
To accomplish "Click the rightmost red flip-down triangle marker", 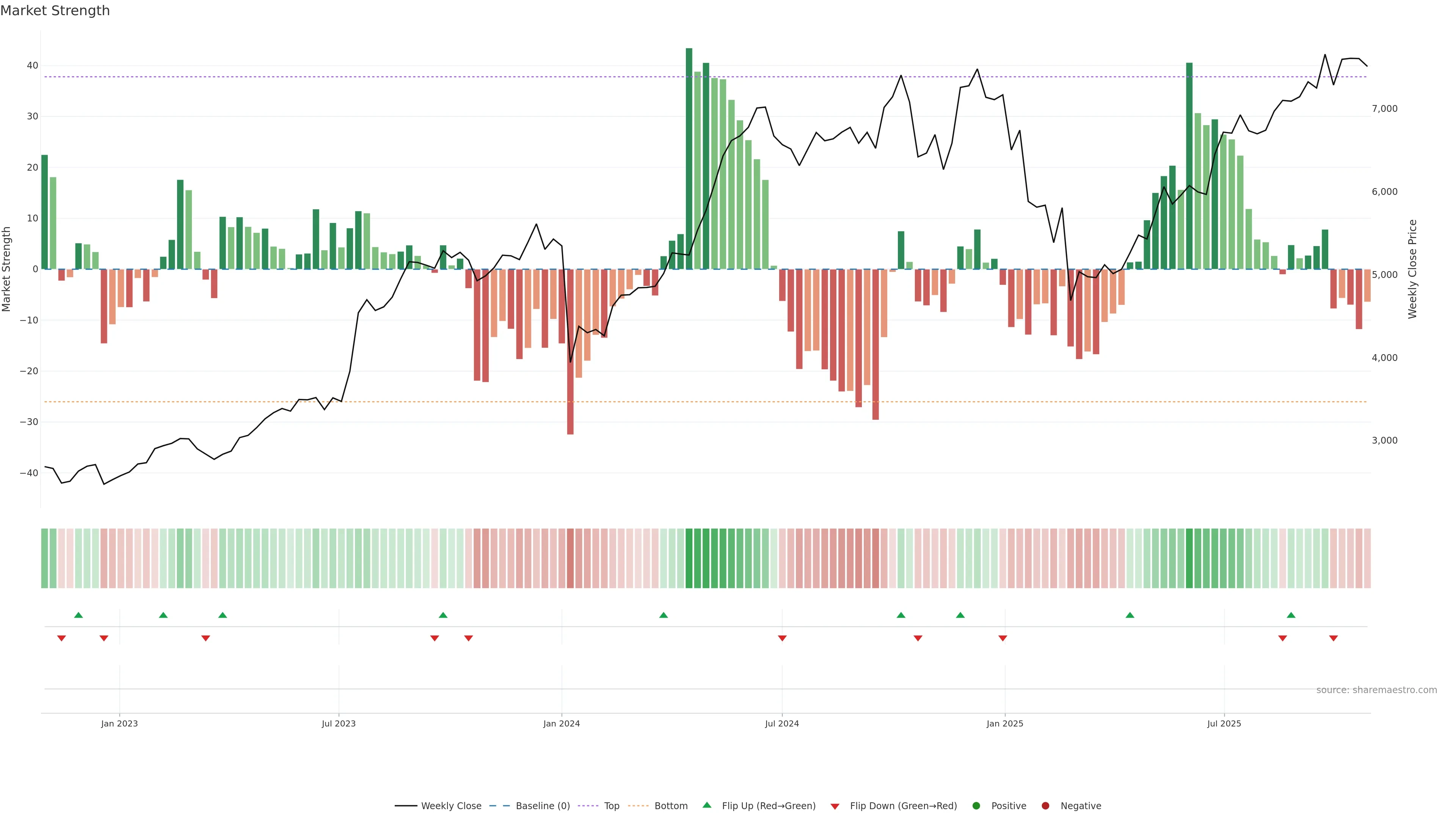I will (1334, 638).
